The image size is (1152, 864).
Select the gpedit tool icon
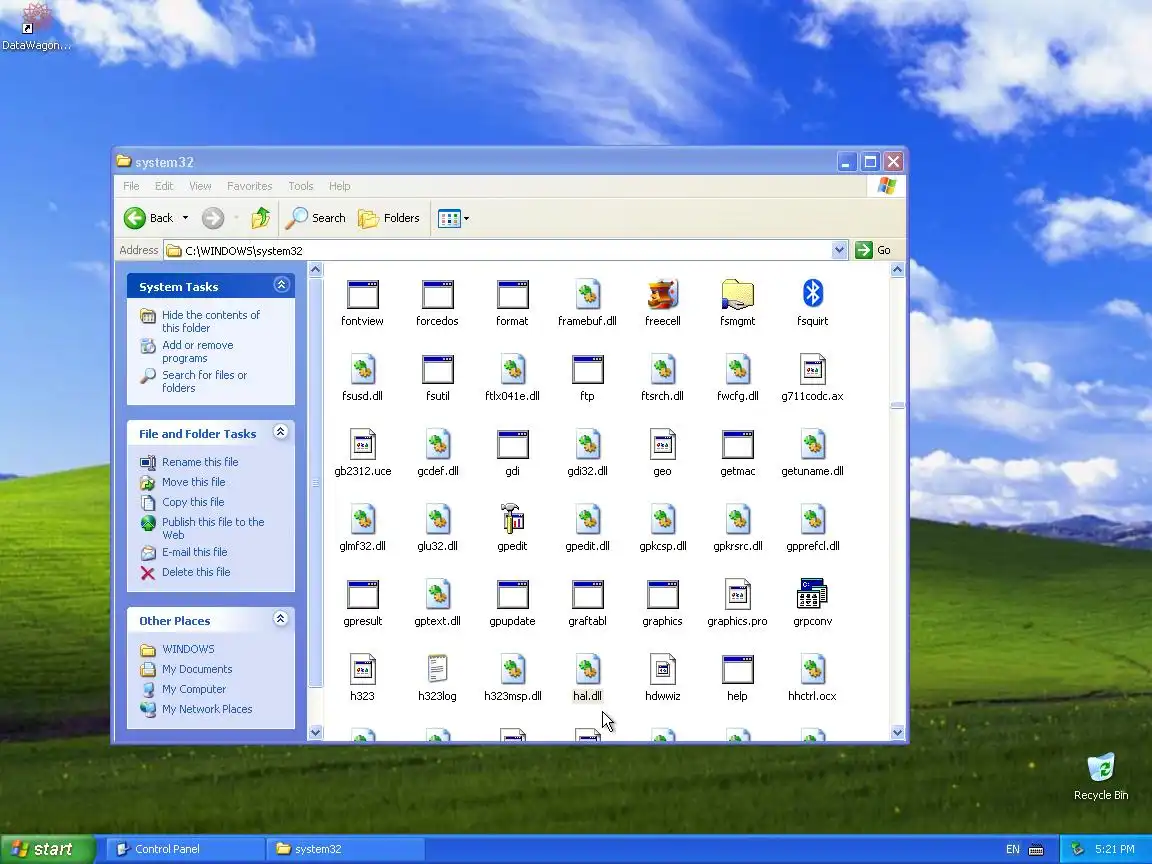pyautogui.click(x=512, y=519)
